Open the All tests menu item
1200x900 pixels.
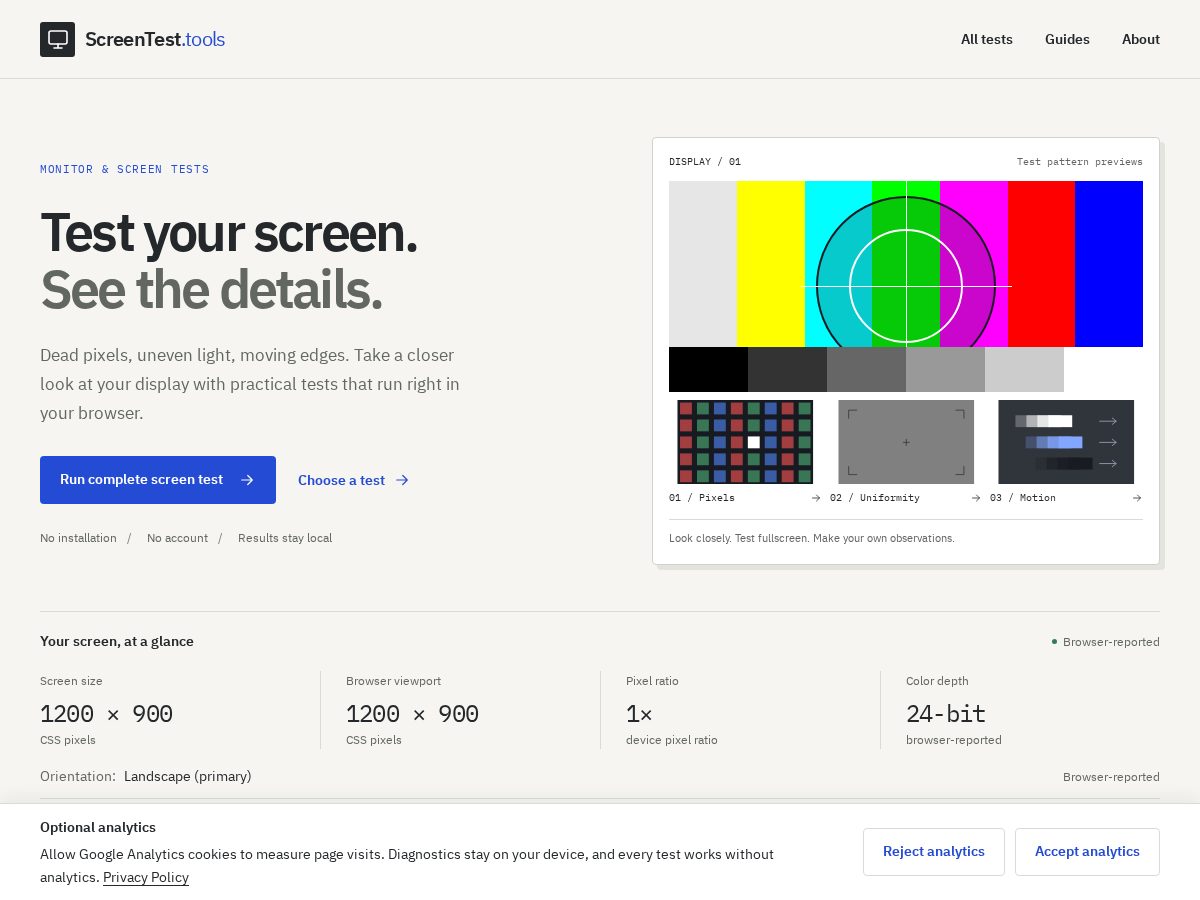(x=987, y=39)
